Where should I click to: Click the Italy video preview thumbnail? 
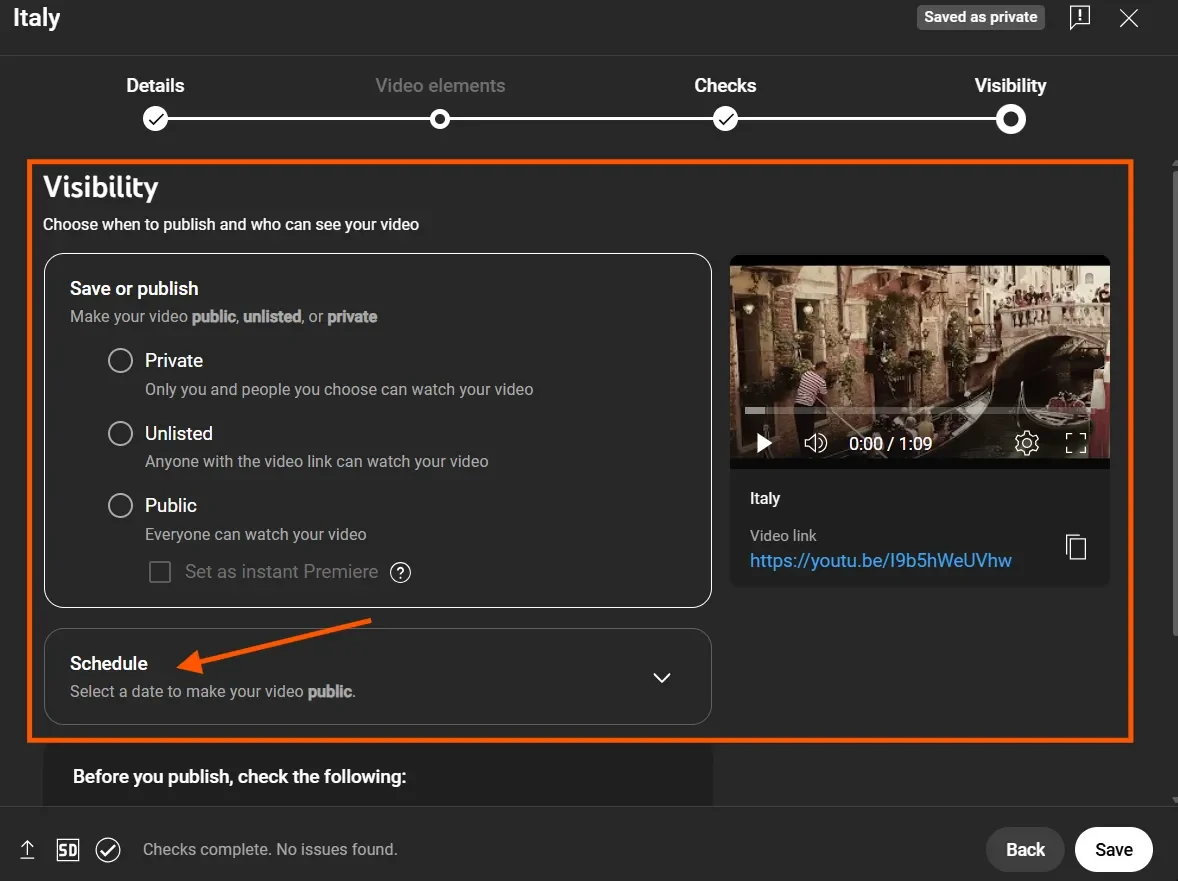[x=920, y=362]
